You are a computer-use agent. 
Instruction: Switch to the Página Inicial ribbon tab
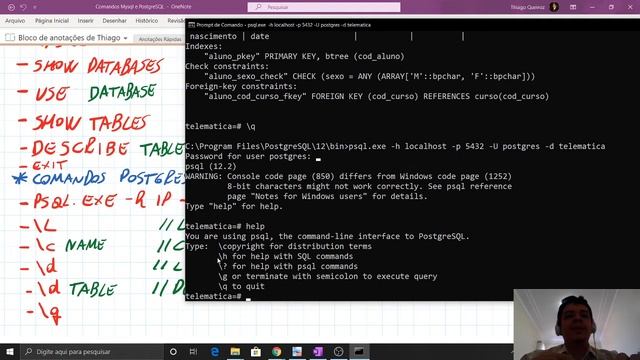click(x=52, y=20)
